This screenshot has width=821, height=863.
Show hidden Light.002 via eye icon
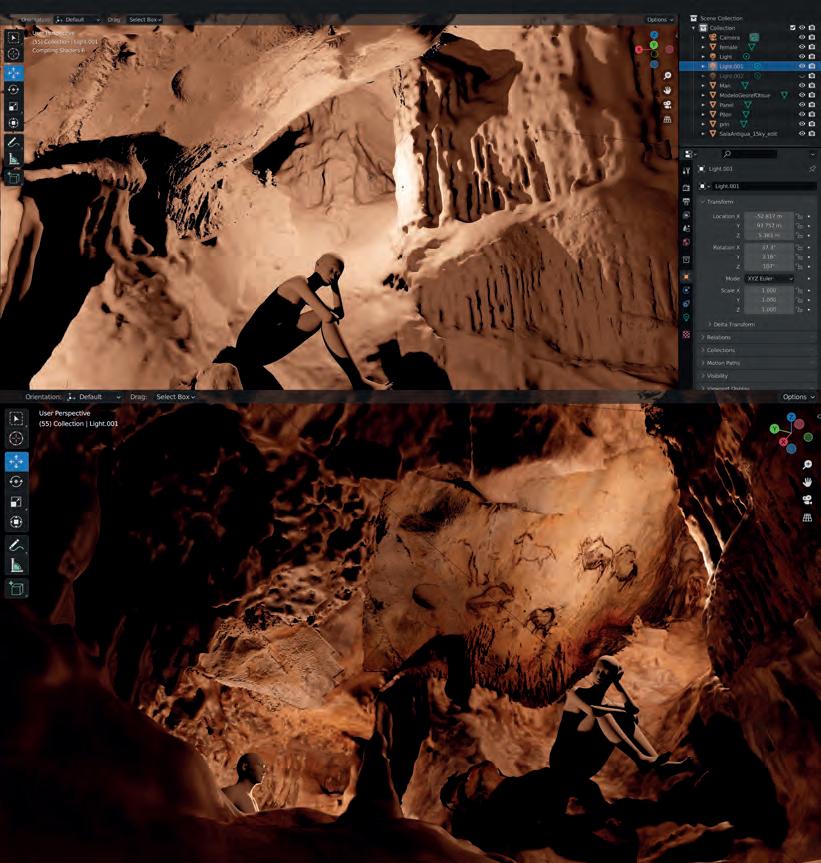tap(802, 76)
